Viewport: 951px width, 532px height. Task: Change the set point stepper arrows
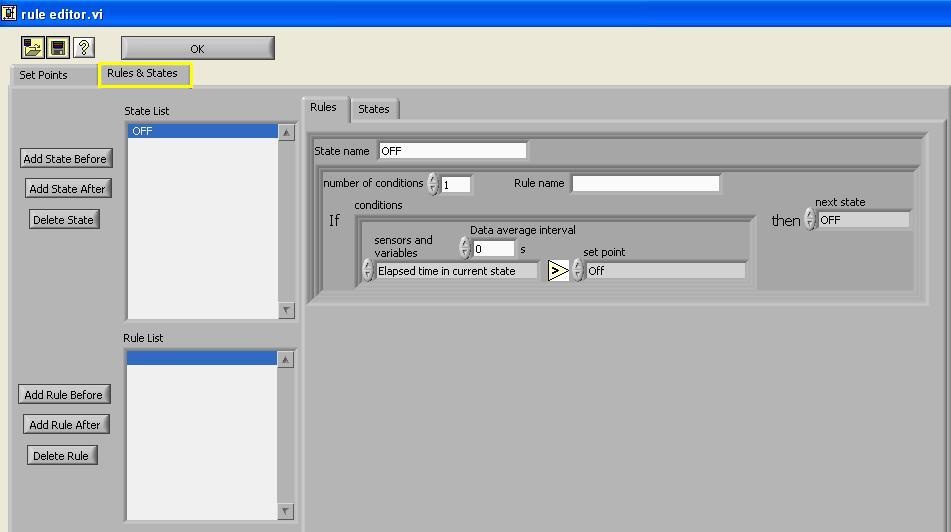click(x=577, y=270)
